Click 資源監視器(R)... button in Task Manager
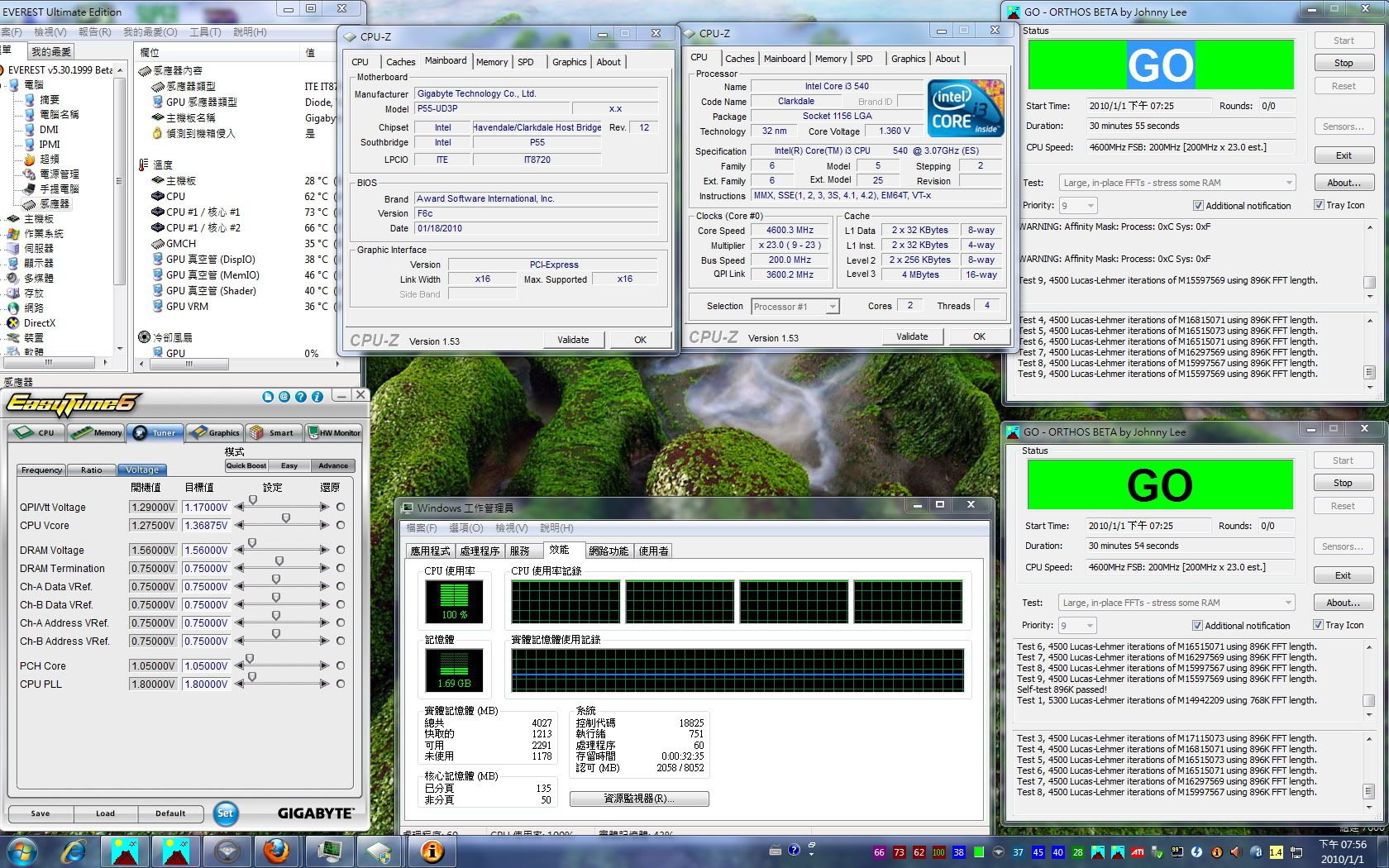The height and width of the screenshot is (868, 1389). [x=639, y=799]
